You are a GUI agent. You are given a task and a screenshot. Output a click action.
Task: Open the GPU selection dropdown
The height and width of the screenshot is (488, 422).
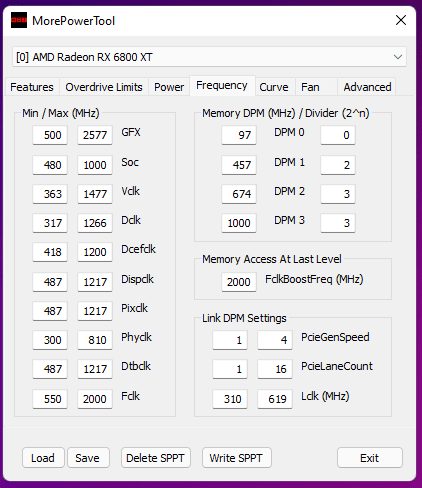click(209, 57)
